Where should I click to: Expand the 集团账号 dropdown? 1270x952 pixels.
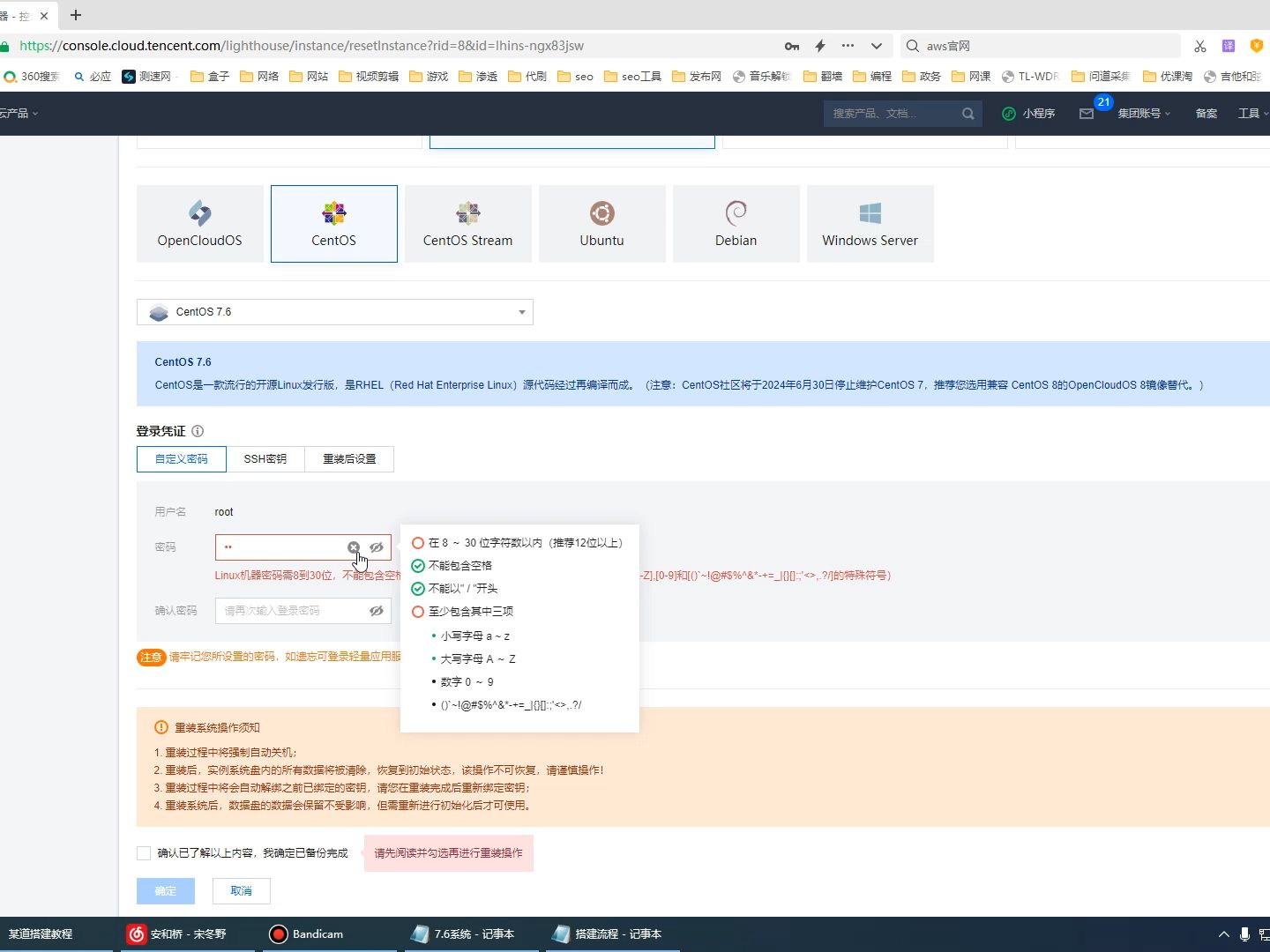click(1144, 114)
